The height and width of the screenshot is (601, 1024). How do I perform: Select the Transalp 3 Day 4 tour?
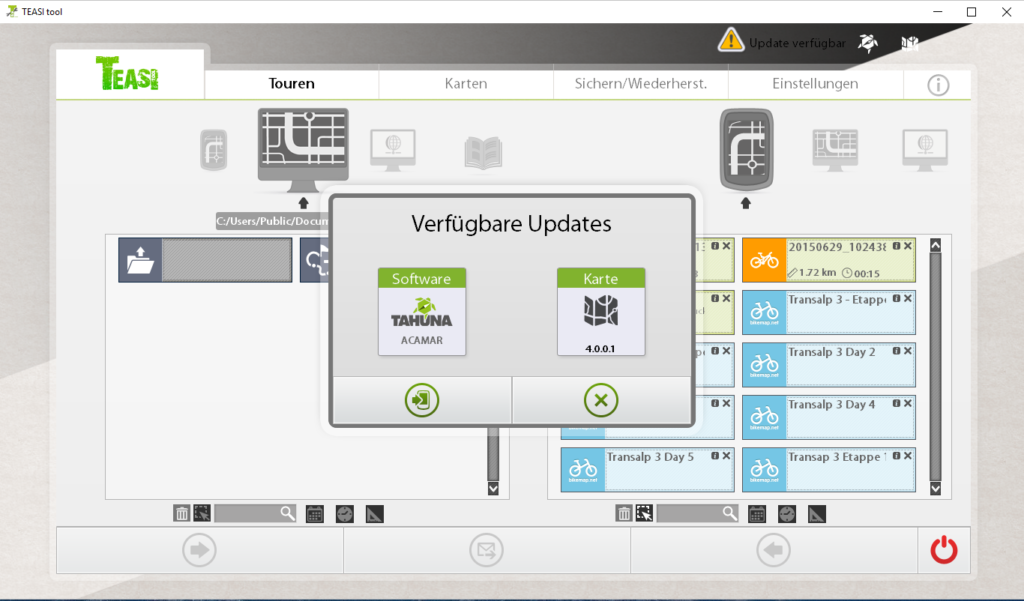829,417
